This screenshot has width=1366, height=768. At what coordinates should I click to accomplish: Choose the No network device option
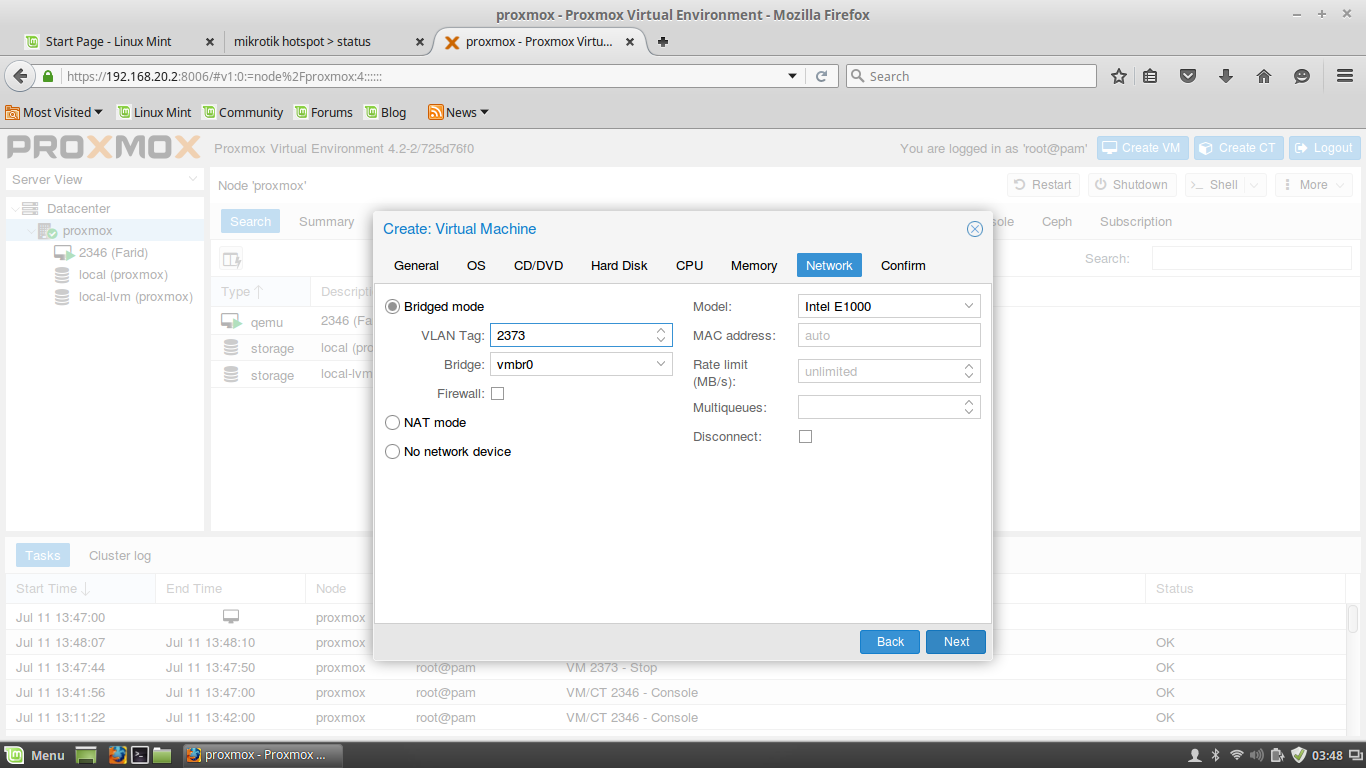point(392,451)
